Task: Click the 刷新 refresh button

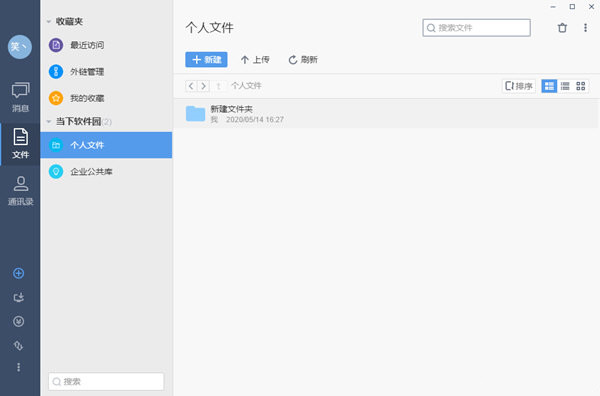Action: (303, 60)
